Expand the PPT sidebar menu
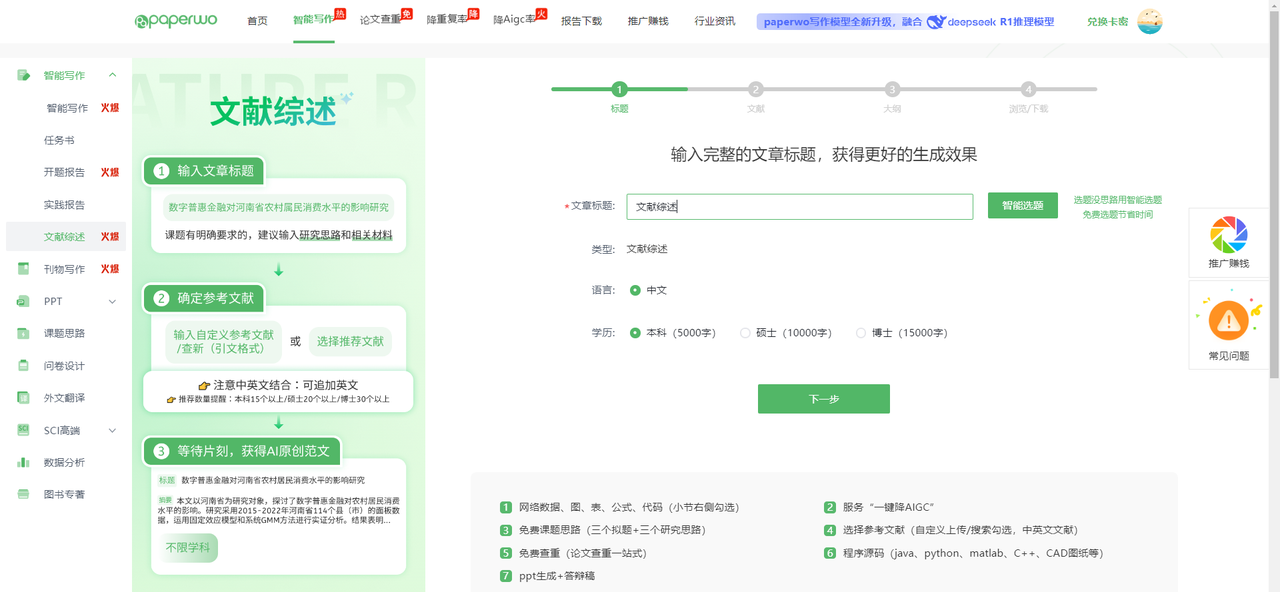 coord(112,301)
